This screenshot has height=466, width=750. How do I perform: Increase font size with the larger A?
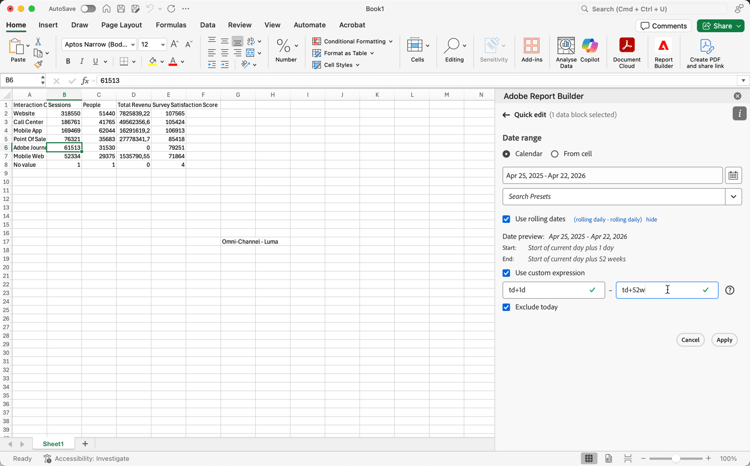[x=175, y=44]
